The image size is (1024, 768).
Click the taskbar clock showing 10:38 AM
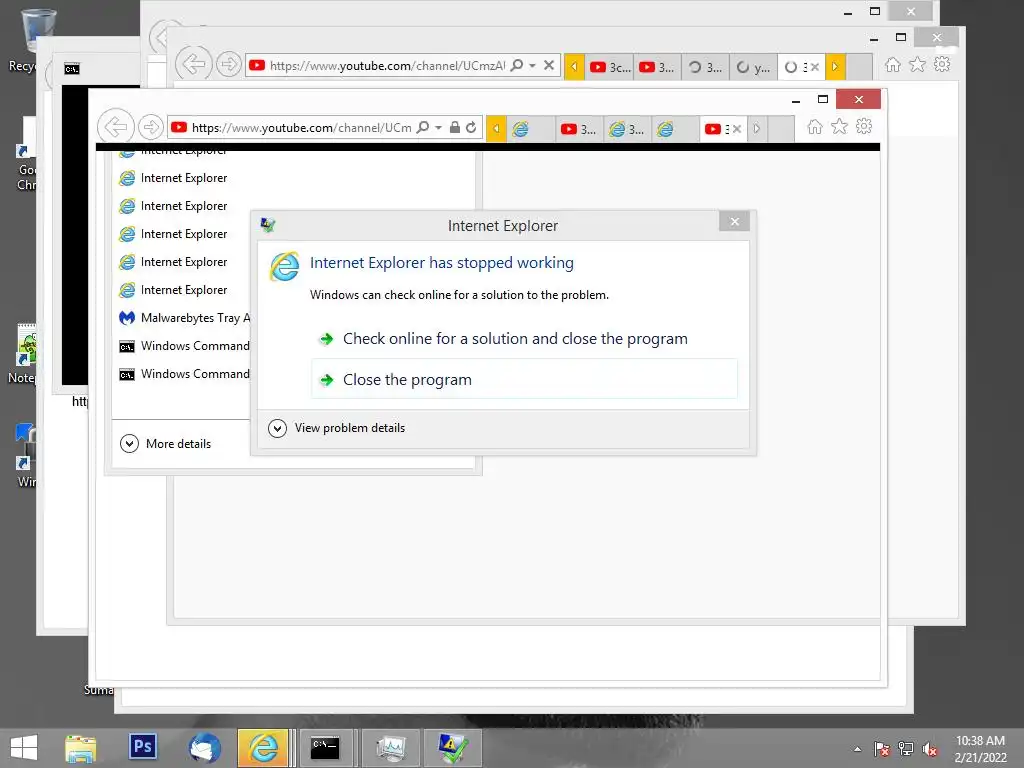(980, 748)
